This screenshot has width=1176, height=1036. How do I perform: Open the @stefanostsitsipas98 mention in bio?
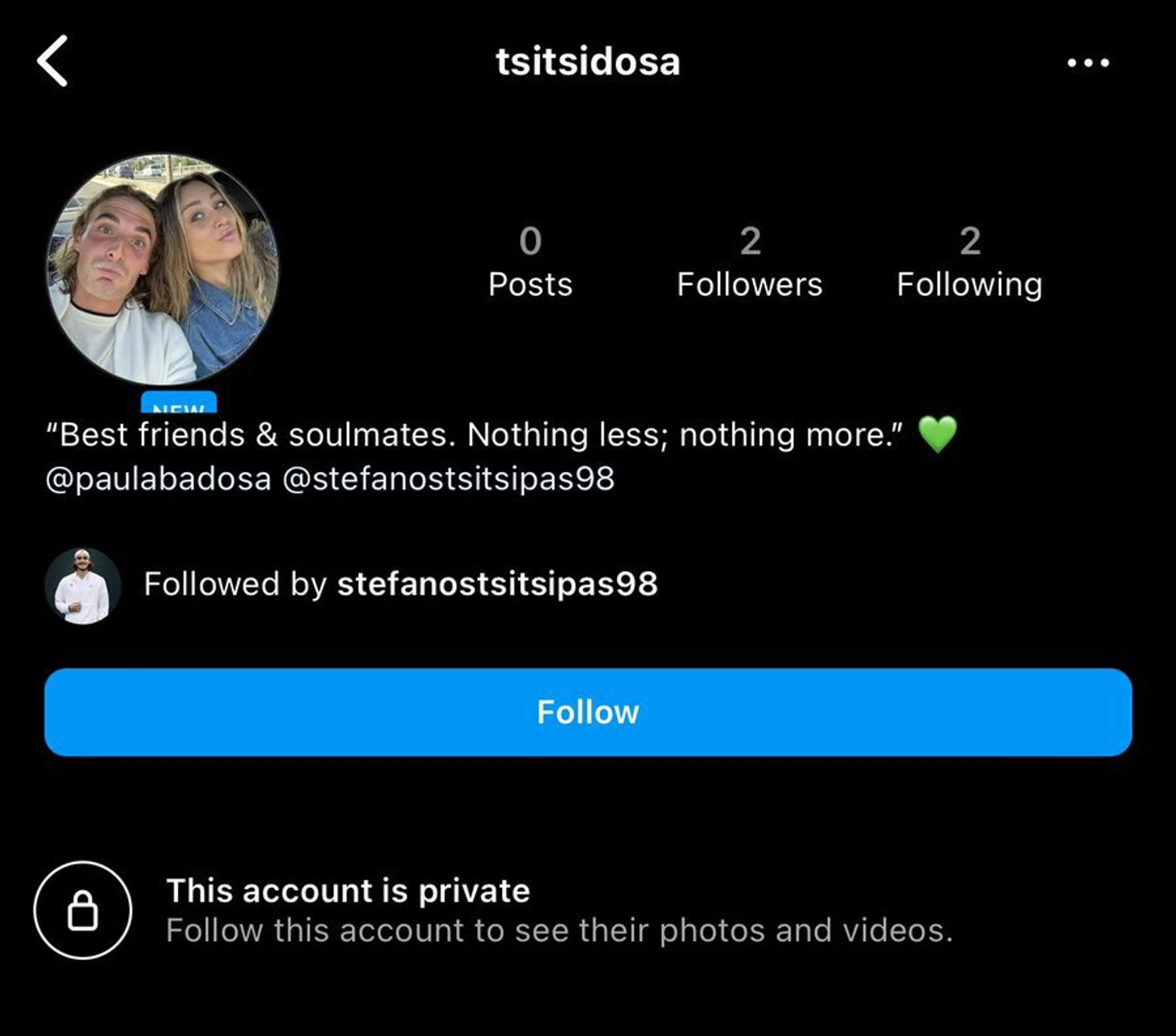[449, 479]
